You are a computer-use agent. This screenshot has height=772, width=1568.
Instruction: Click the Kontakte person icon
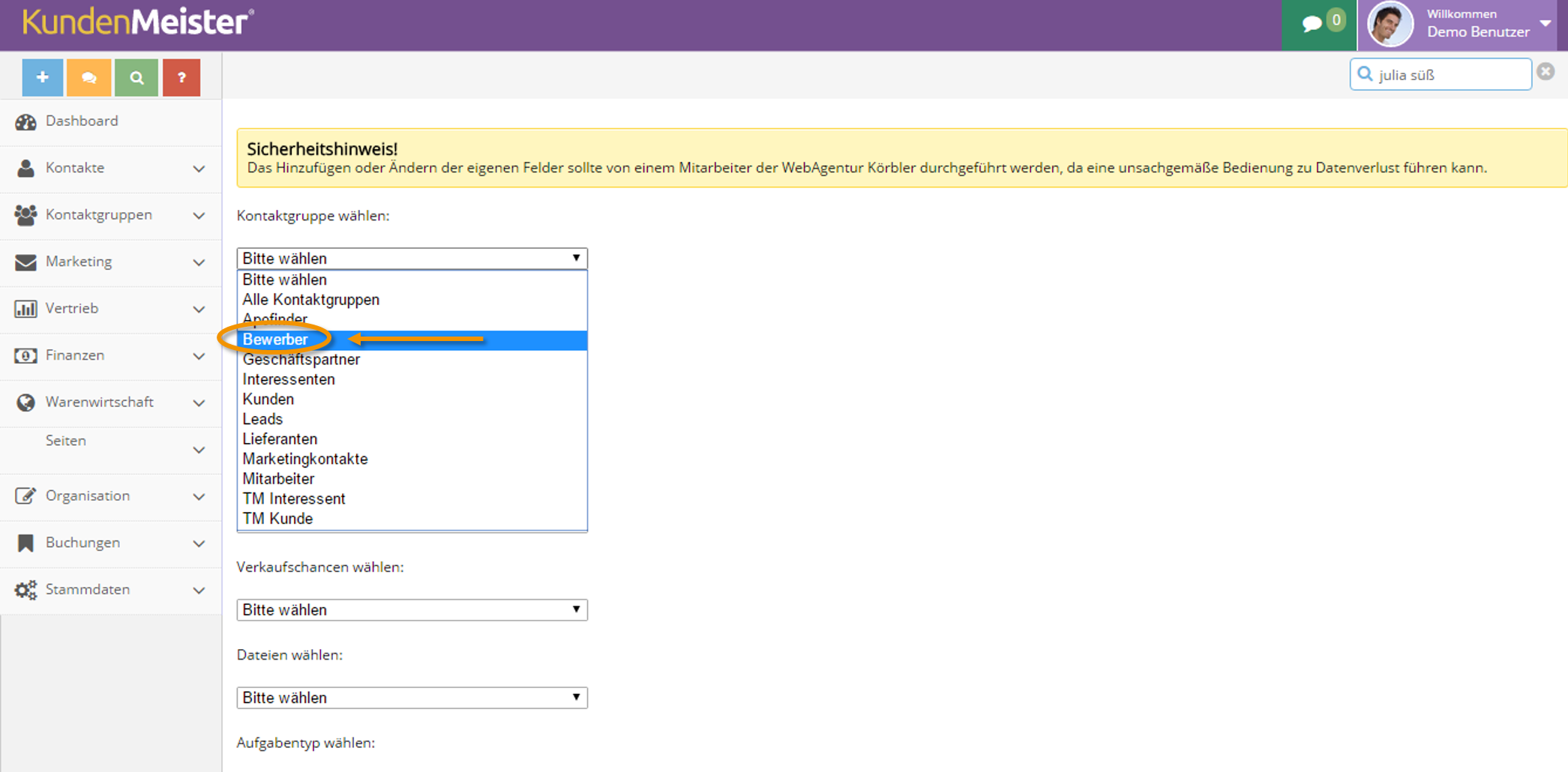click(x=25, y=168)
